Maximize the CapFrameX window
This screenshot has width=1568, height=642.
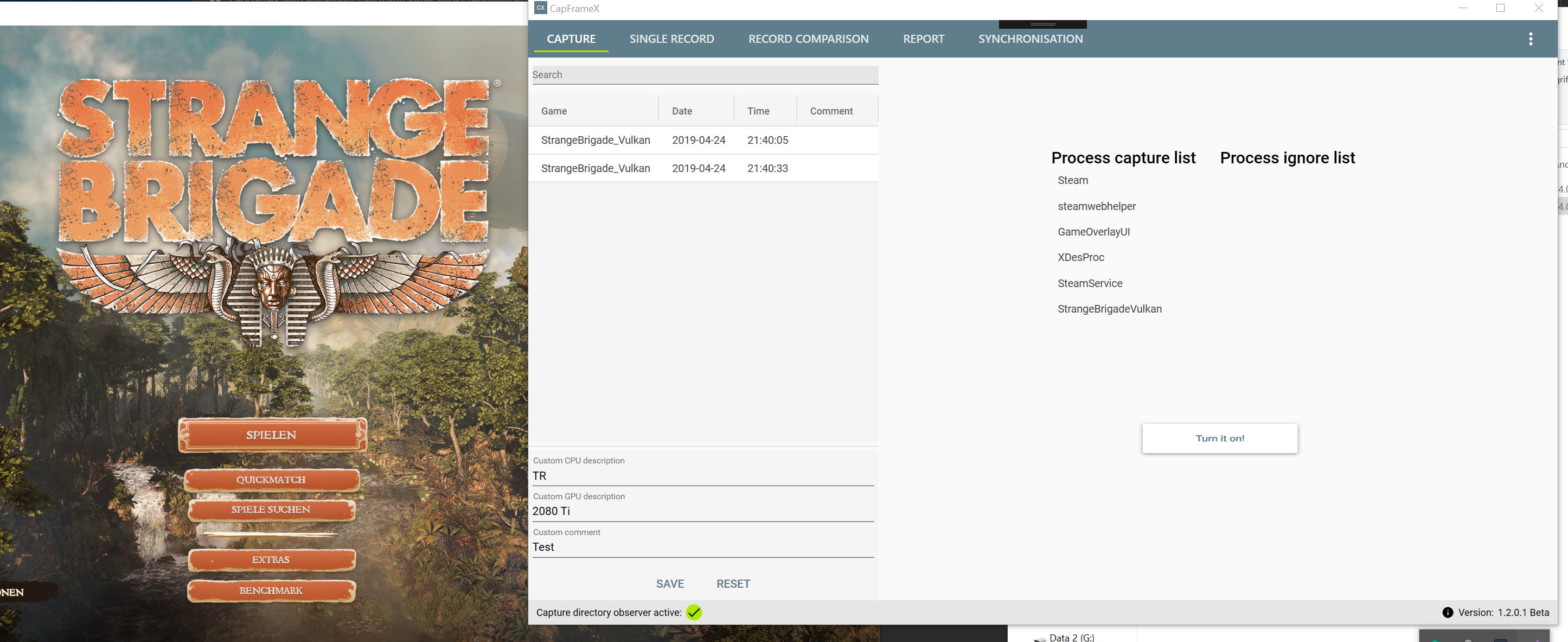tap(1500, 8)
